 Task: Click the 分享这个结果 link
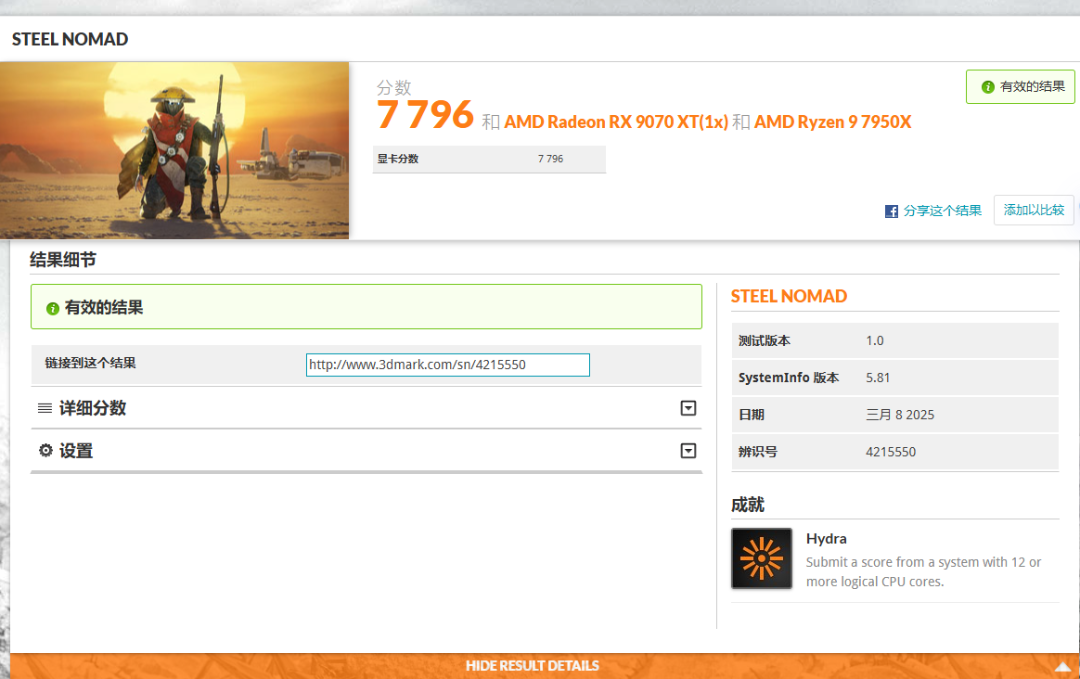[942, 211]
